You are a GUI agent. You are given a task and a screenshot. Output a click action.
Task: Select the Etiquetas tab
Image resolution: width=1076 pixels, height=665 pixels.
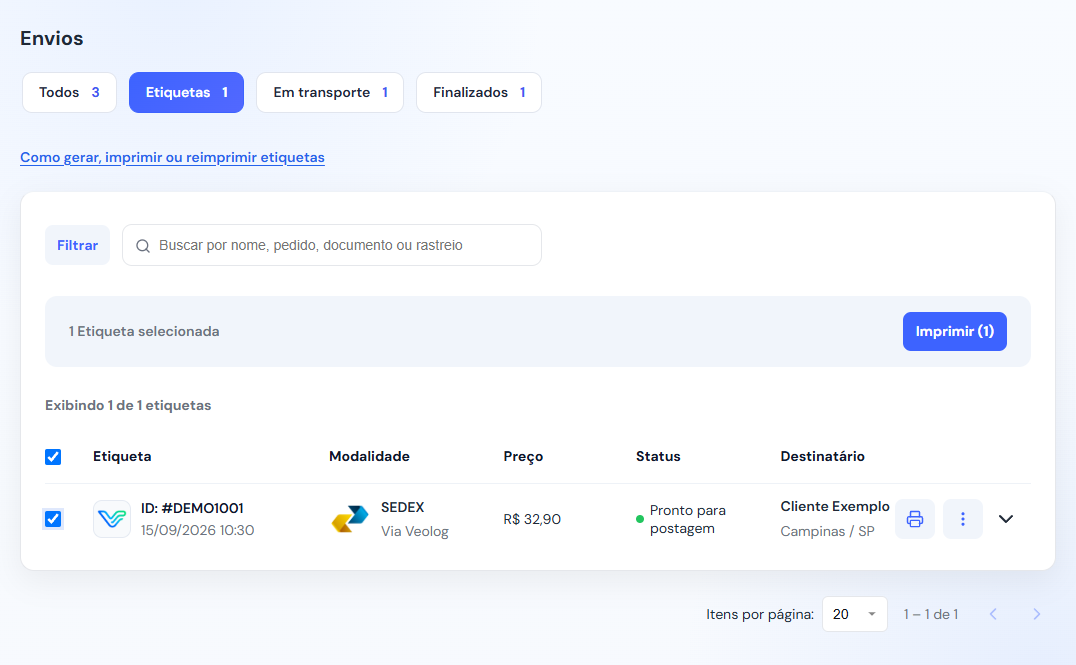[187, 93]
